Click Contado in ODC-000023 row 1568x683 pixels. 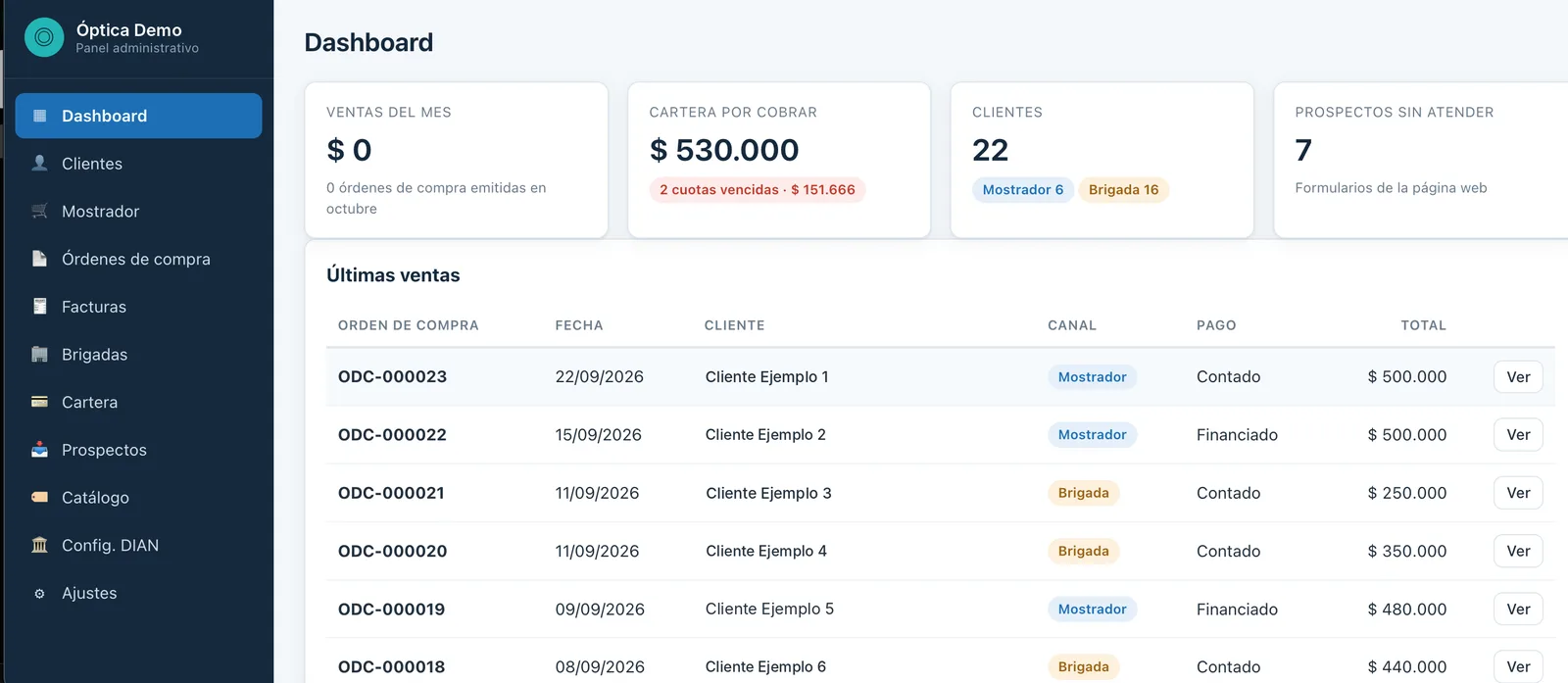(x=1228, y=377)
